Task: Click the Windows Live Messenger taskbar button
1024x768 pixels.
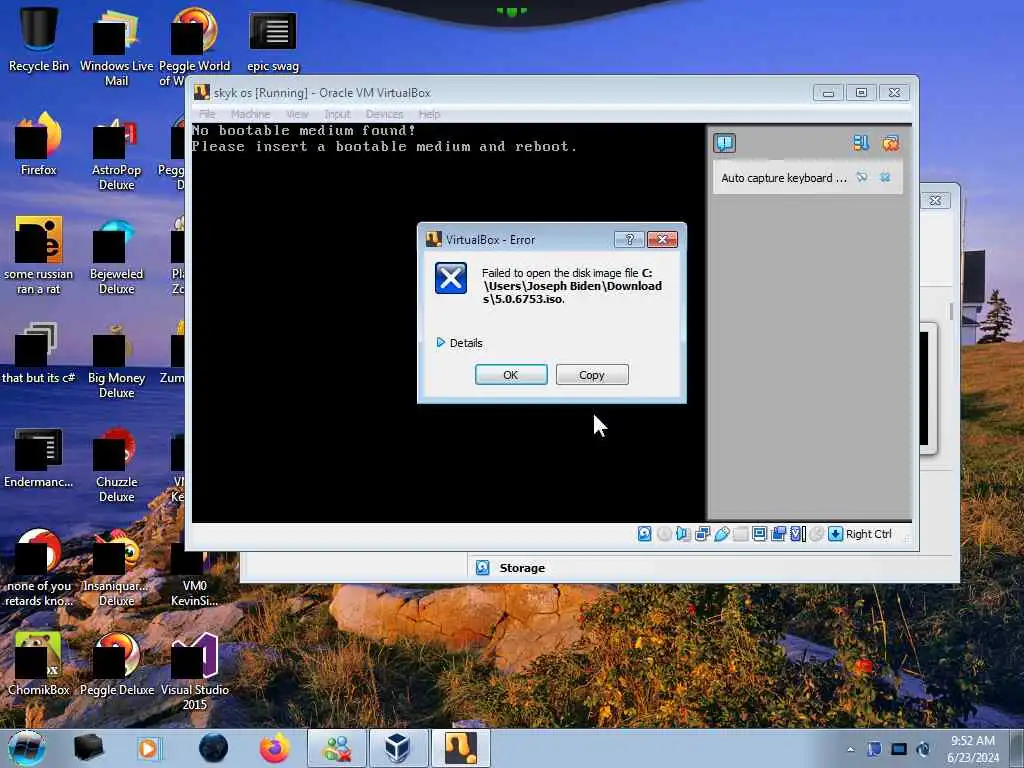Action: click(338, 748)
